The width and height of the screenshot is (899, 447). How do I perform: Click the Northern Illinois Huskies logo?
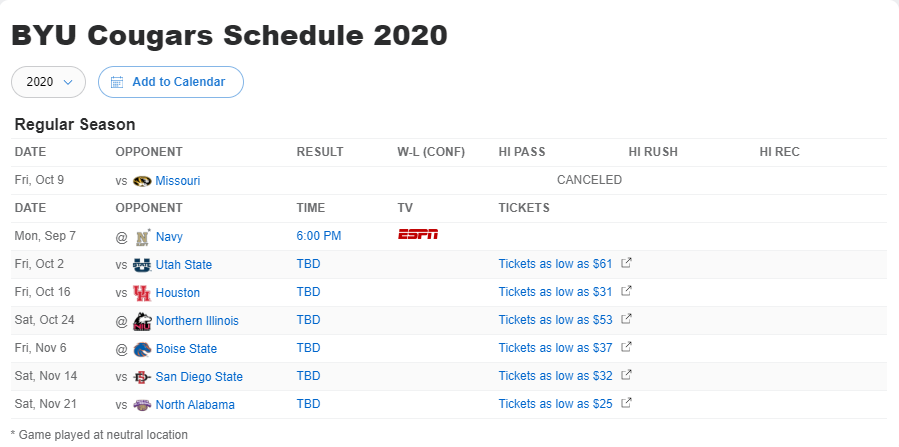[142, 321]
